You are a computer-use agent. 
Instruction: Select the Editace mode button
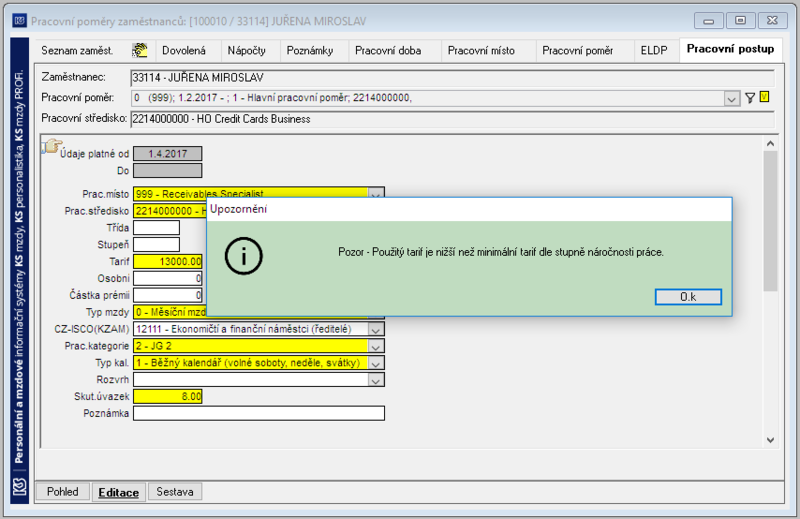(118, 492)
